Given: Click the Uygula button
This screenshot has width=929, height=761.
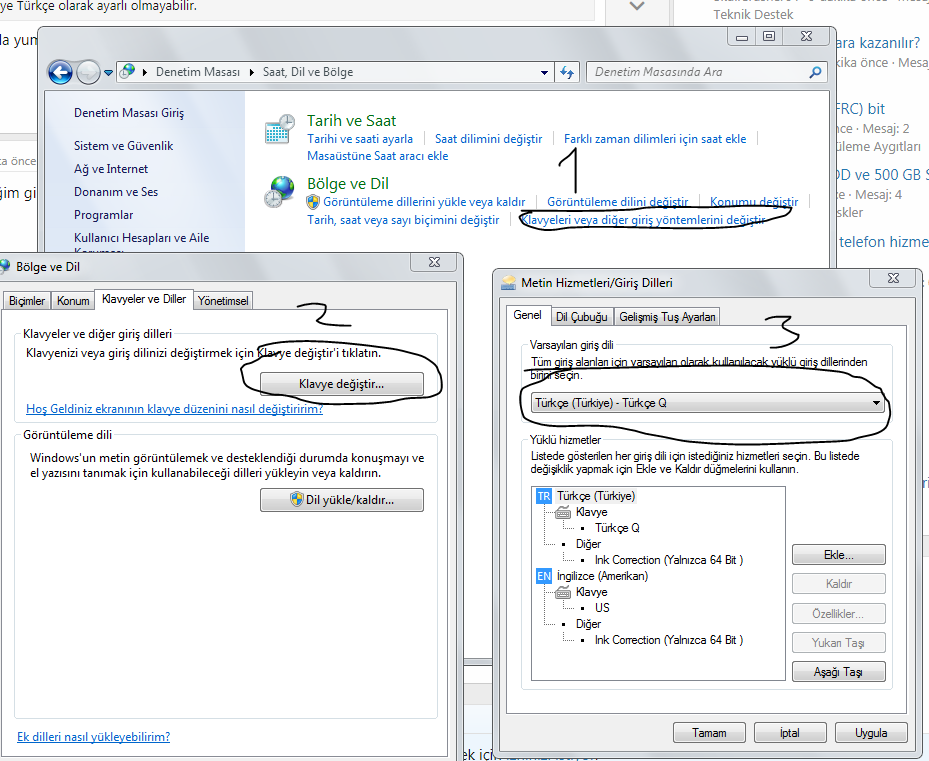Looking at the screenshot, I should click(x=871, y=733).
